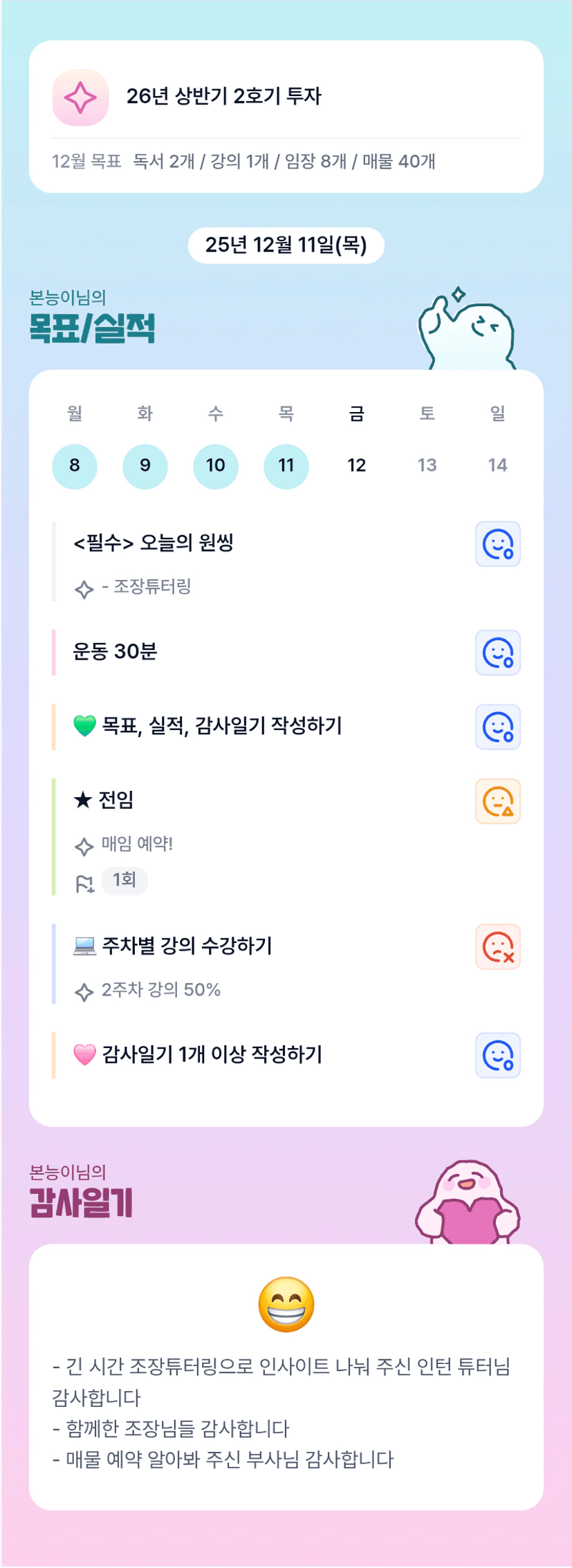The width and height of the screenshot is (572, 1568).
Task: Click orange neutral-face status icon for 전임
Action: click(497, 802)
